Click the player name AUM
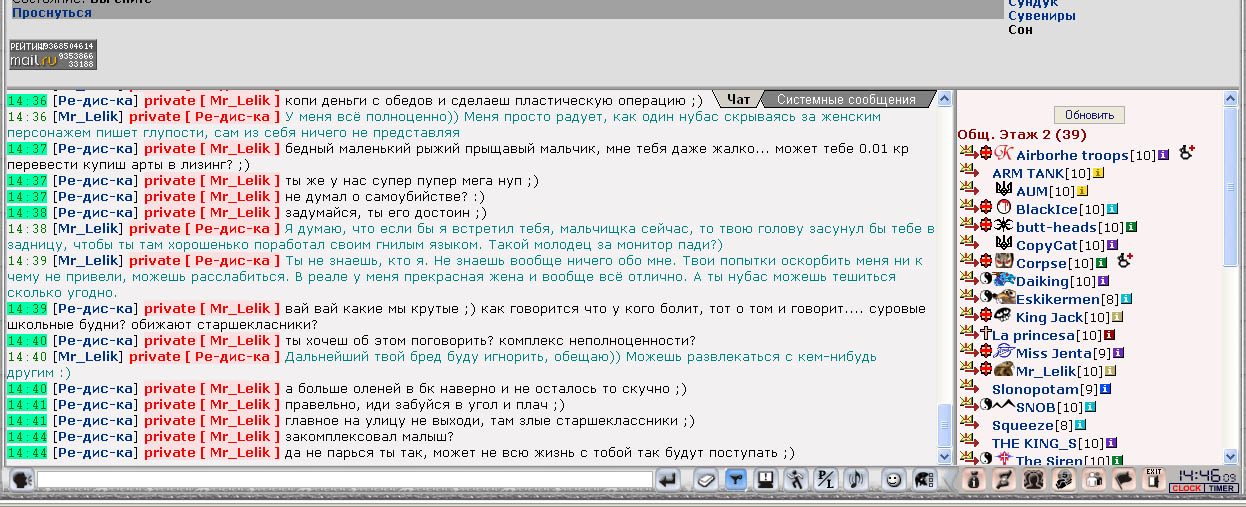The height and width of the screenshot is (507, 1246). 1032,190
